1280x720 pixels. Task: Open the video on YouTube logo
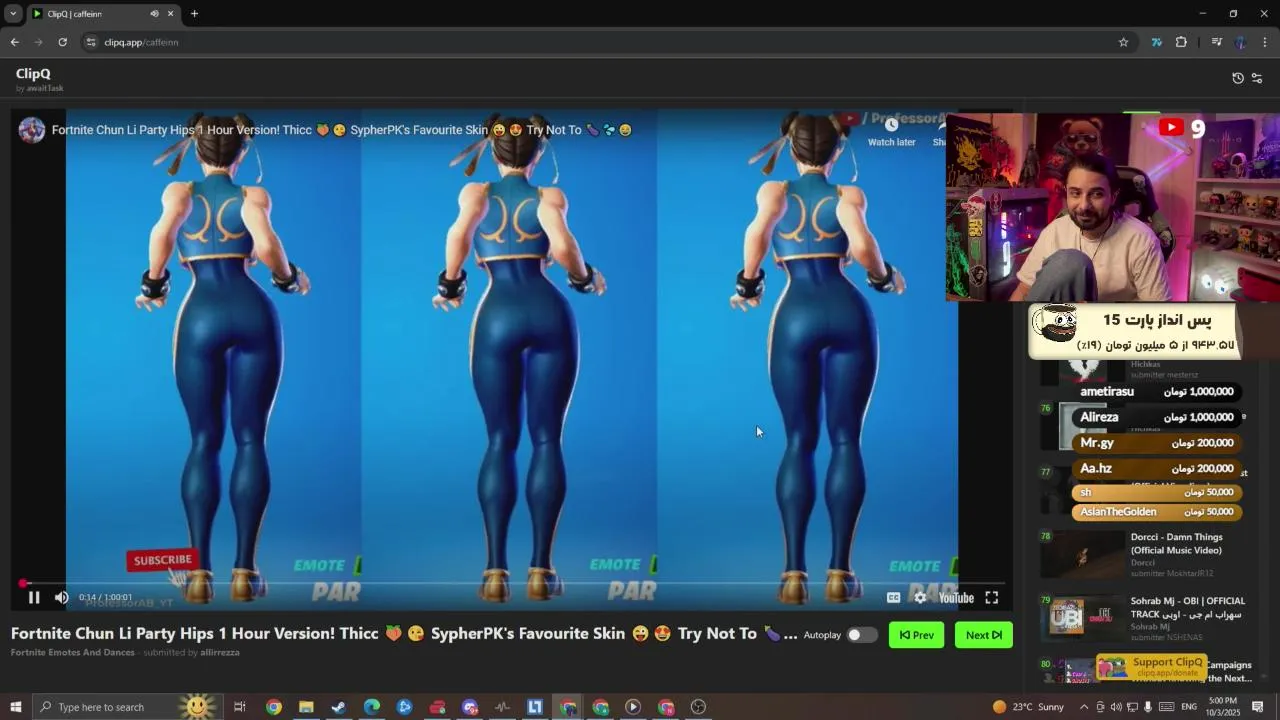click(x=956, y=598)
